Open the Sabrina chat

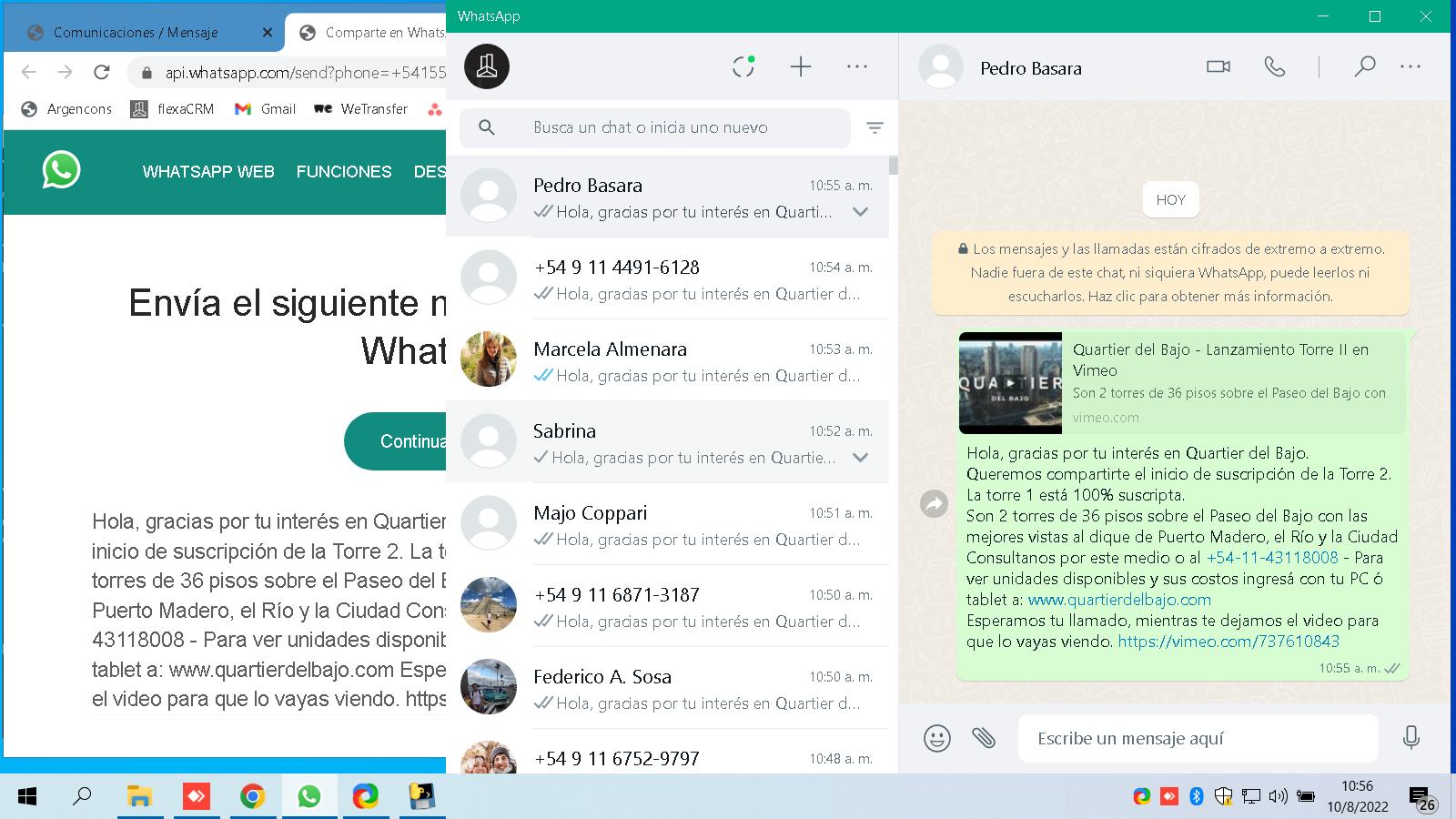667,442
